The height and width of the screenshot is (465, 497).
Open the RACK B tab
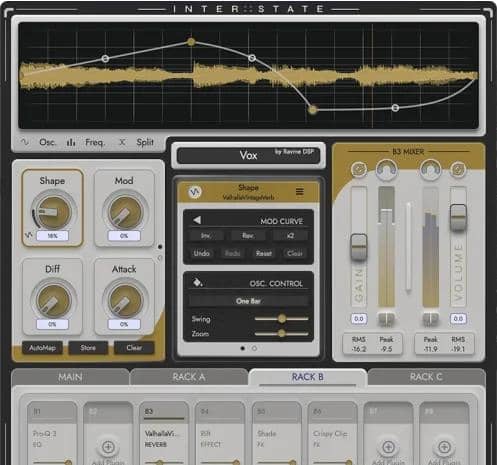(x=307, y=377)
